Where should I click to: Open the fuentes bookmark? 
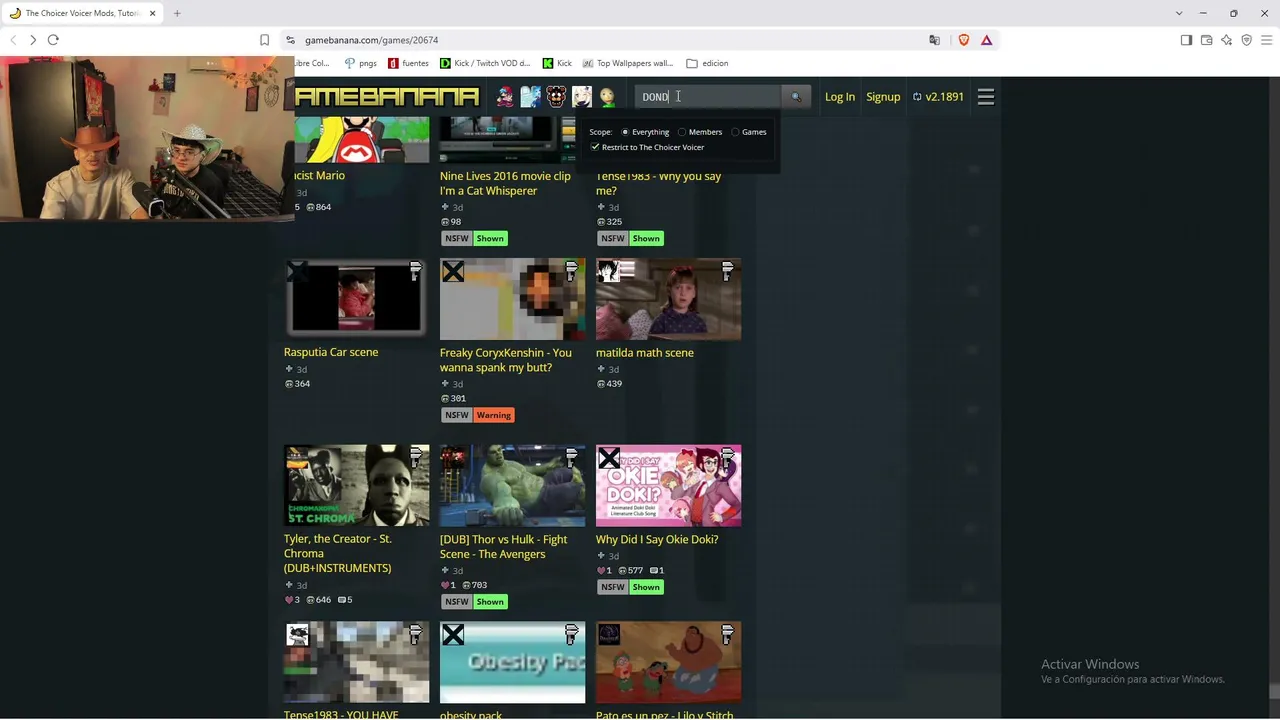point(408,63)
